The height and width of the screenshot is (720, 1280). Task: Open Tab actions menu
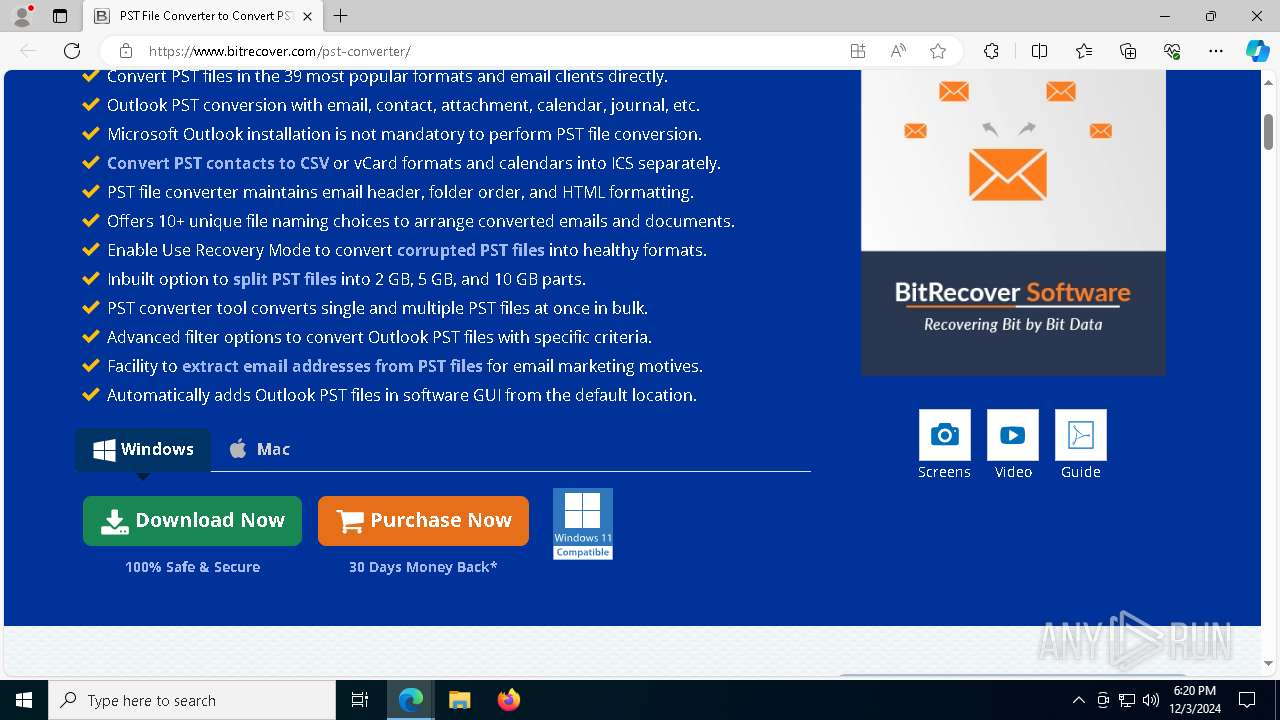click(60, 16)
